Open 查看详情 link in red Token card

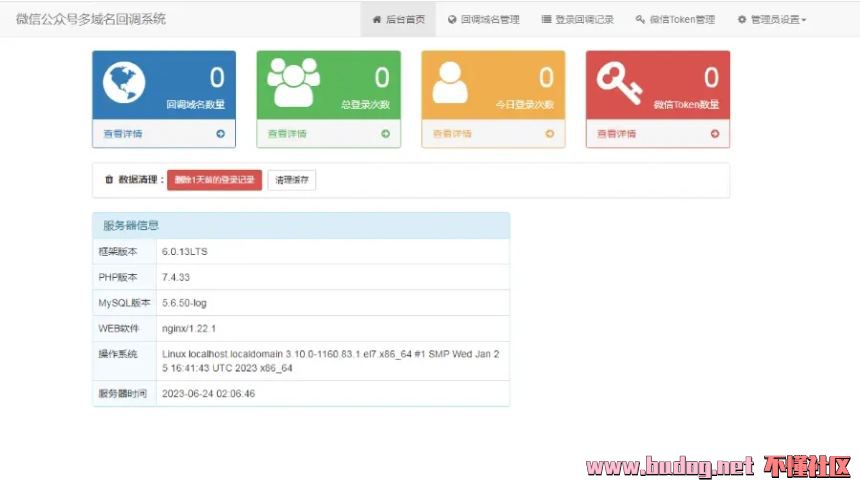(x=616, y=133)
